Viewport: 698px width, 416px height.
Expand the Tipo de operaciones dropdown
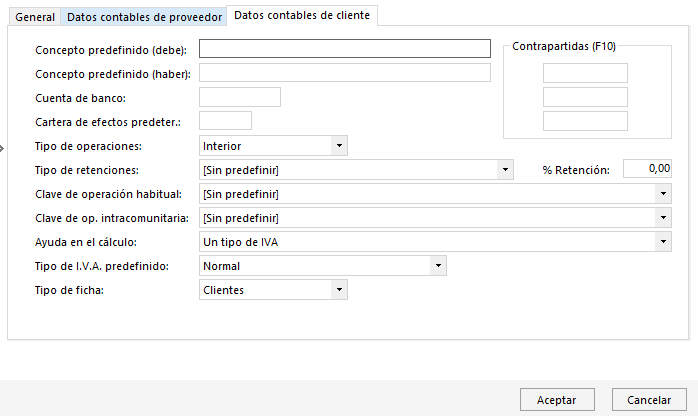click(x=273, y=145)
